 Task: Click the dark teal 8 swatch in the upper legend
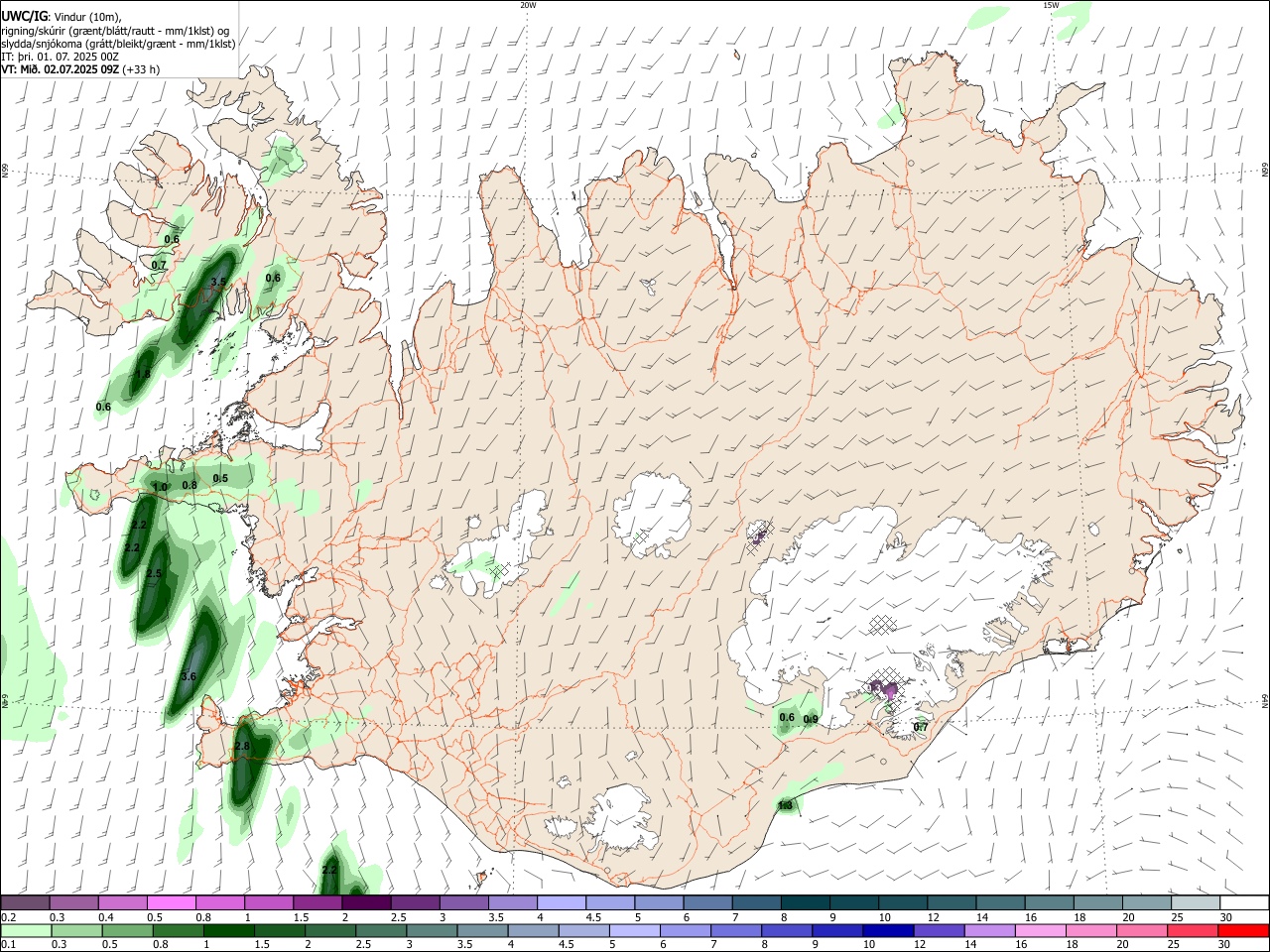click(x=805, y=902)
